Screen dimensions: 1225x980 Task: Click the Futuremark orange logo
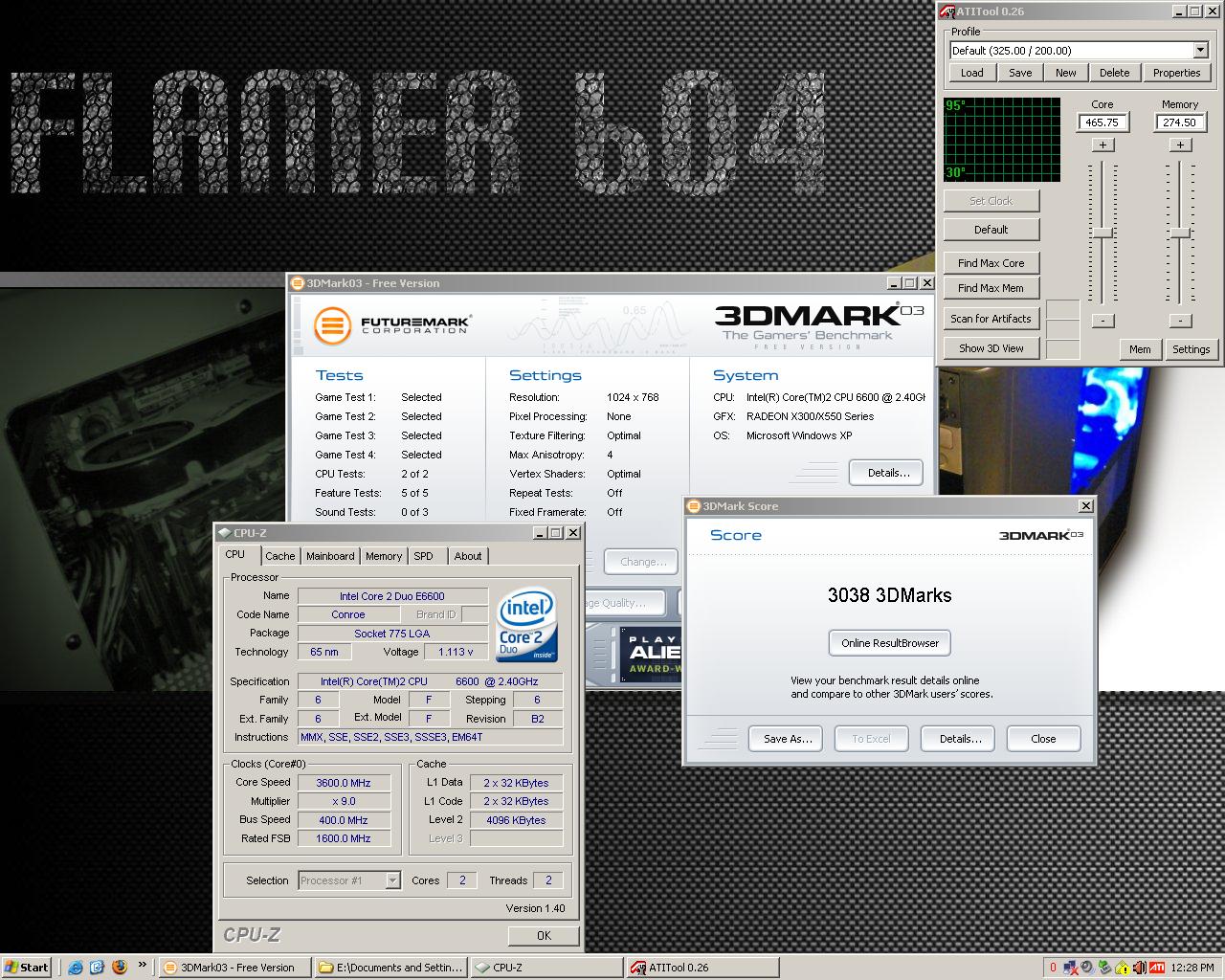click(x=332, y=324)
